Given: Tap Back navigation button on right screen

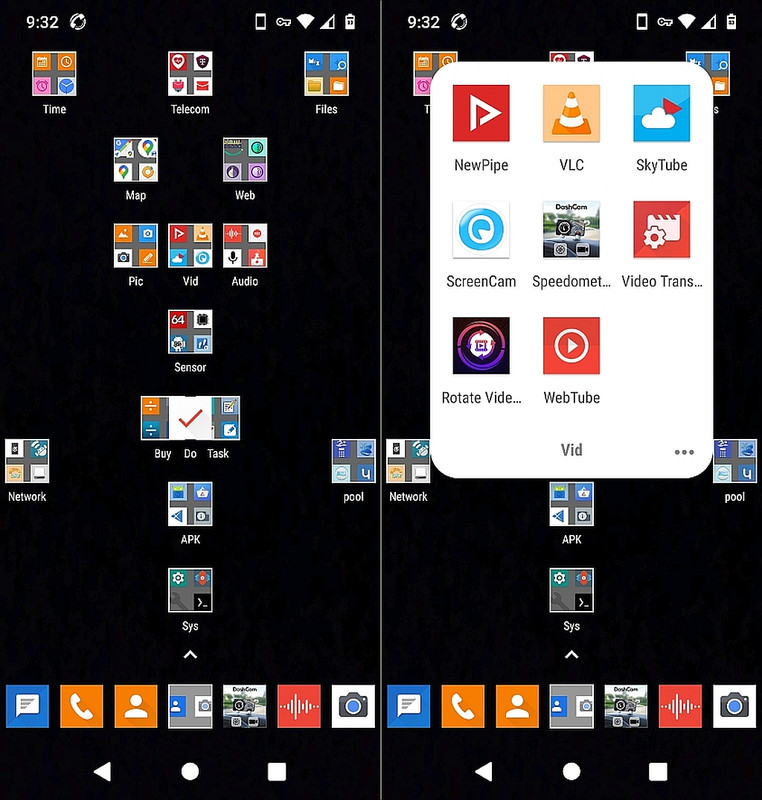Looking at the screenshot, I should coord(484,771).
